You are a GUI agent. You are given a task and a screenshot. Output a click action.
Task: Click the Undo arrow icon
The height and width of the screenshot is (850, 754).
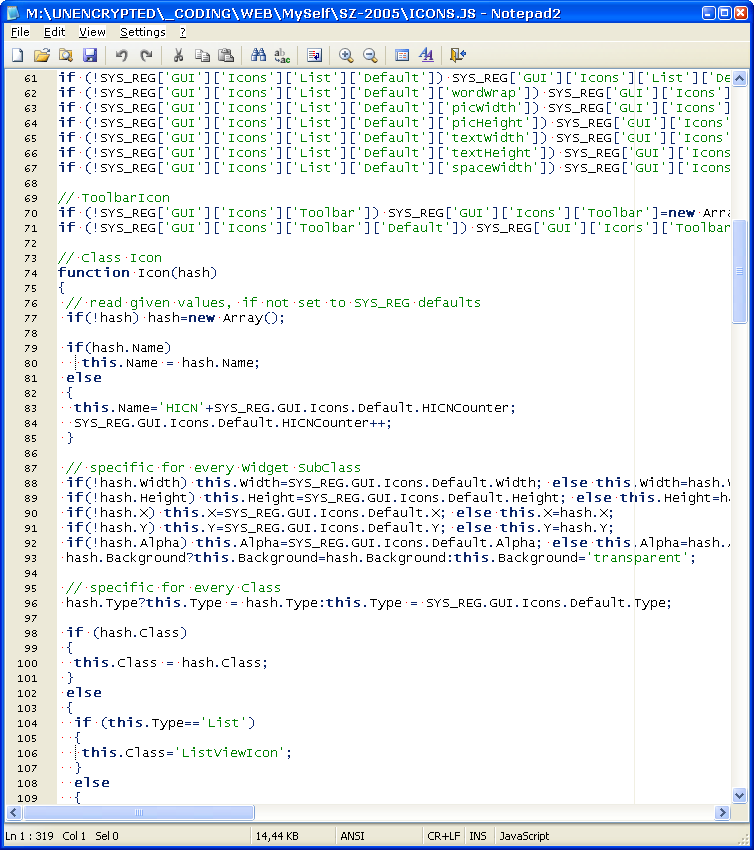121,55
